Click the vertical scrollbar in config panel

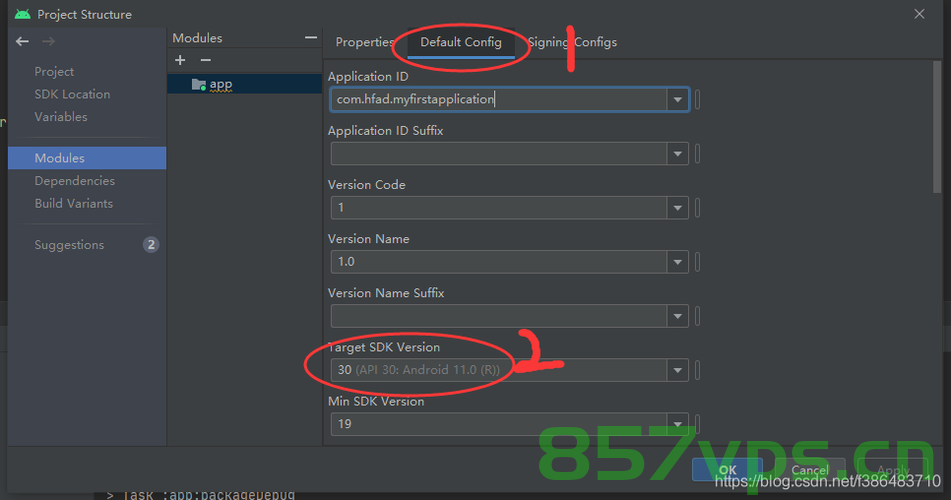937,127
